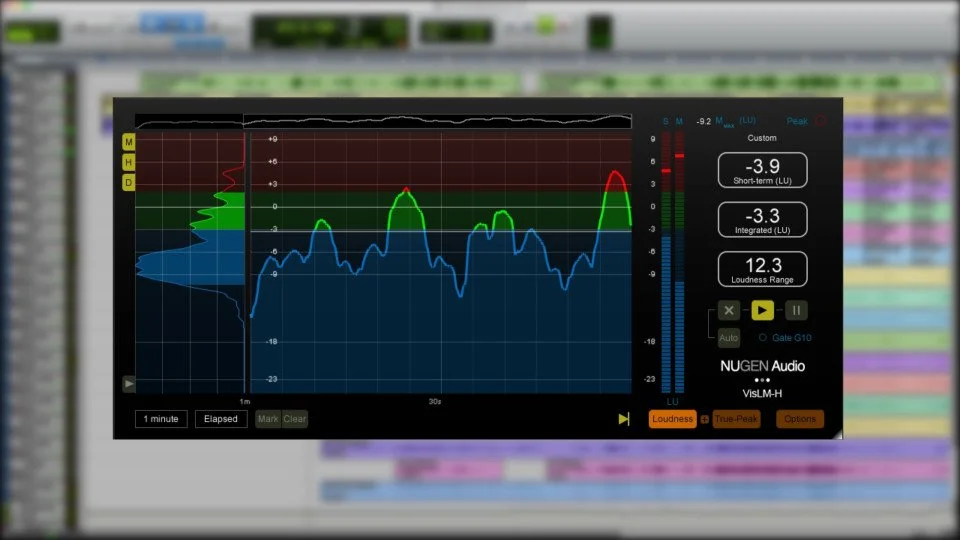Screen dimensions: 960x540
Task: Open the 1 minute timescale selector
Action: click(x=161, y=419)
